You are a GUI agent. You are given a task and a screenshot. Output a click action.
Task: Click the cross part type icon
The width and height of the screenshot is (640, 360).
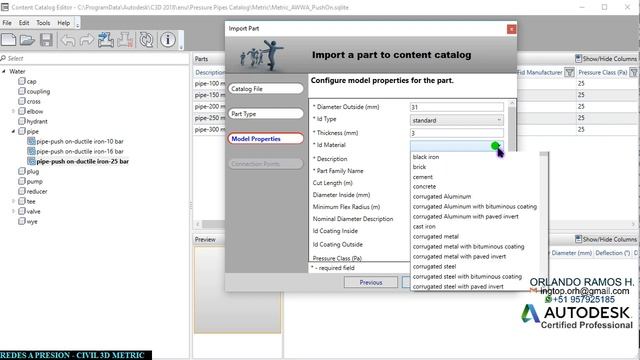click(x=22, y=101)
